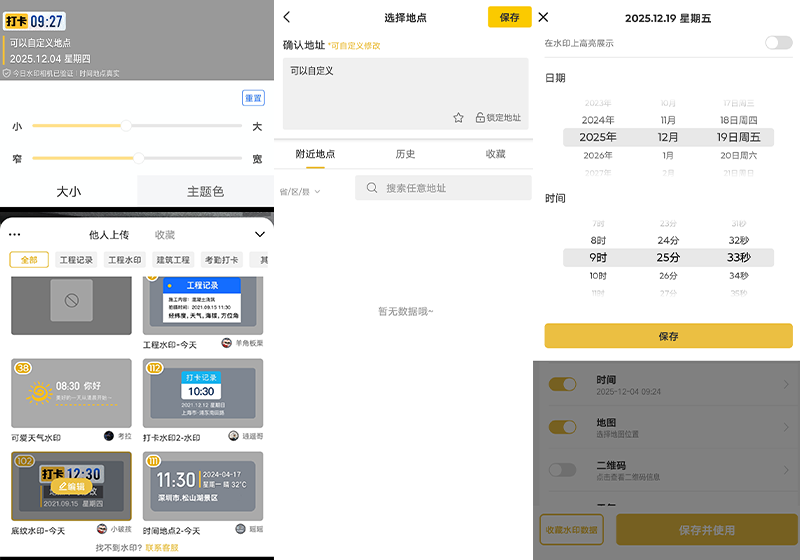Expand the 地图 row chevron

pos(786,427)
